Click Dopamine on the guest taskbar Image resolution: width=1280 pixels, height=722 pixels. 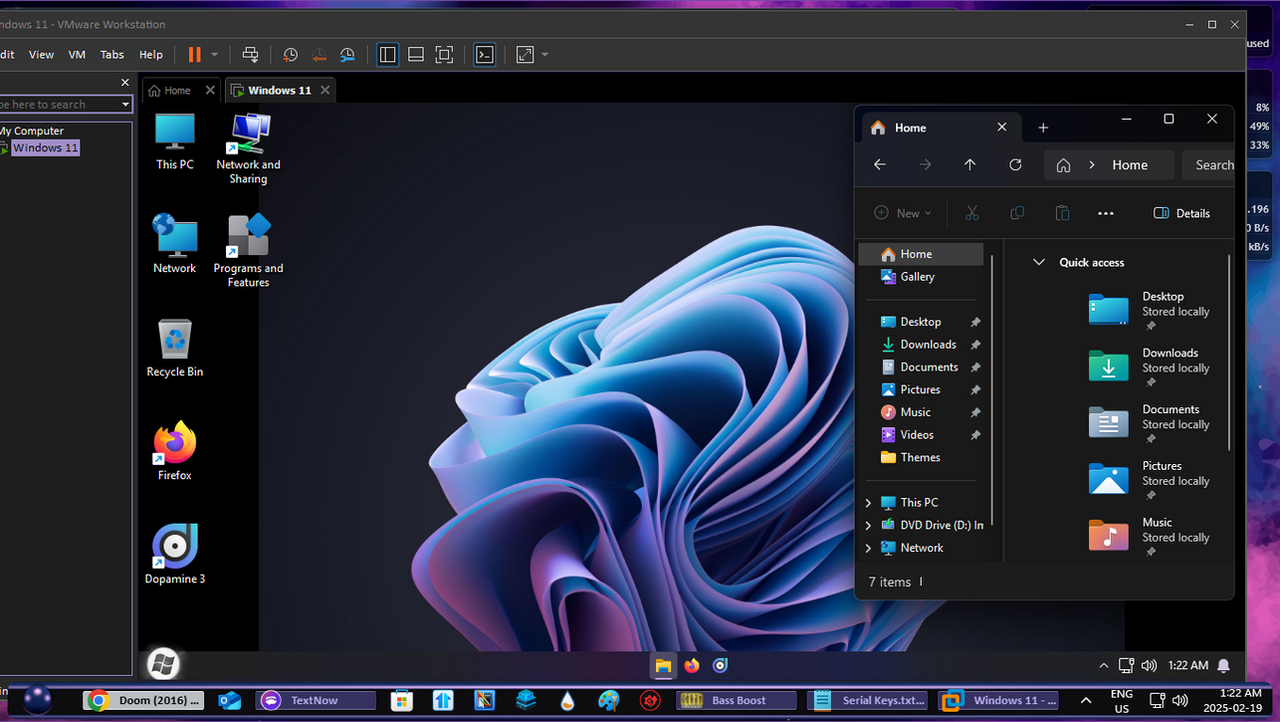click(720, 665)
